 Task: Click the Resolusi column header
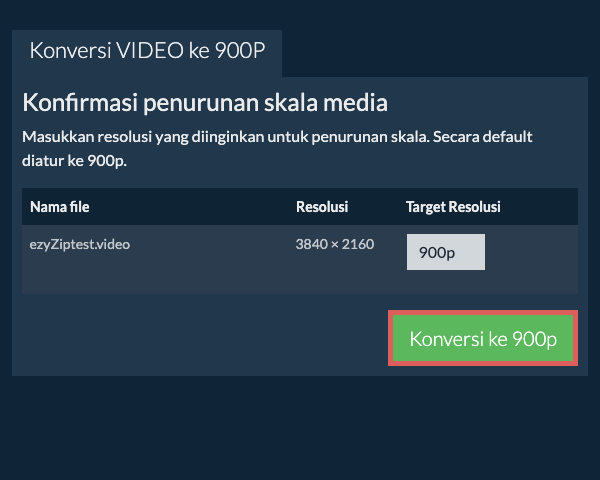pyautogui.click(x=322, y=207)
